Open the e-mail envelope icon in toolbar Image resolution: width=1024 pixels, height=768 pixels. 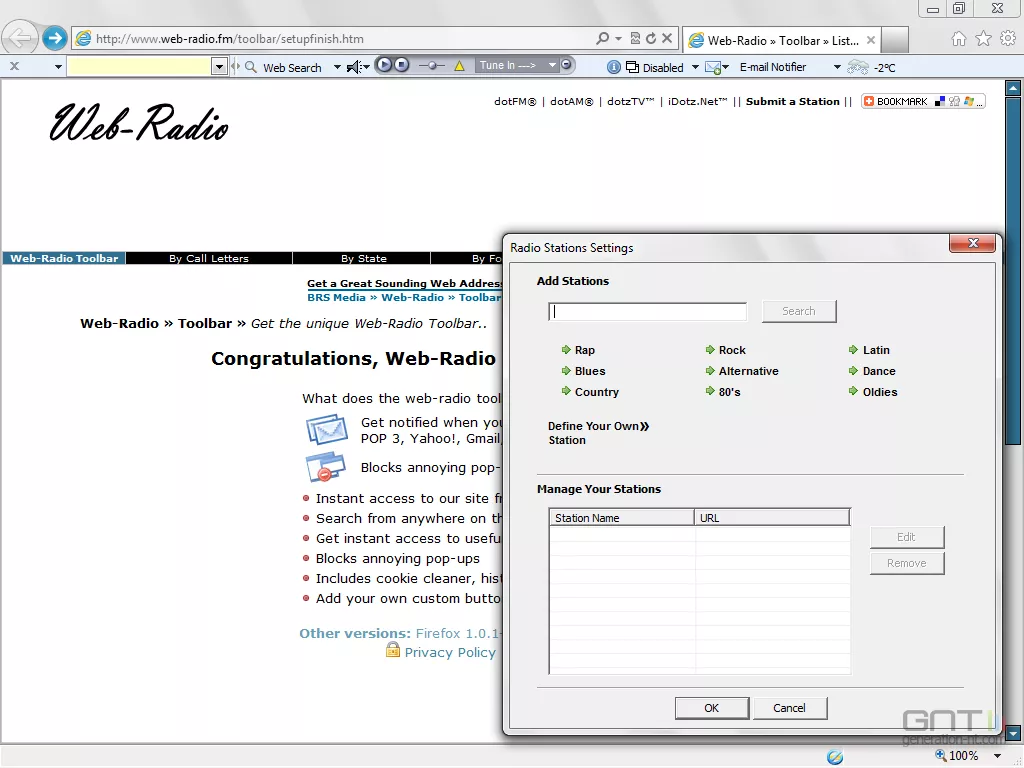coord(713,67)
